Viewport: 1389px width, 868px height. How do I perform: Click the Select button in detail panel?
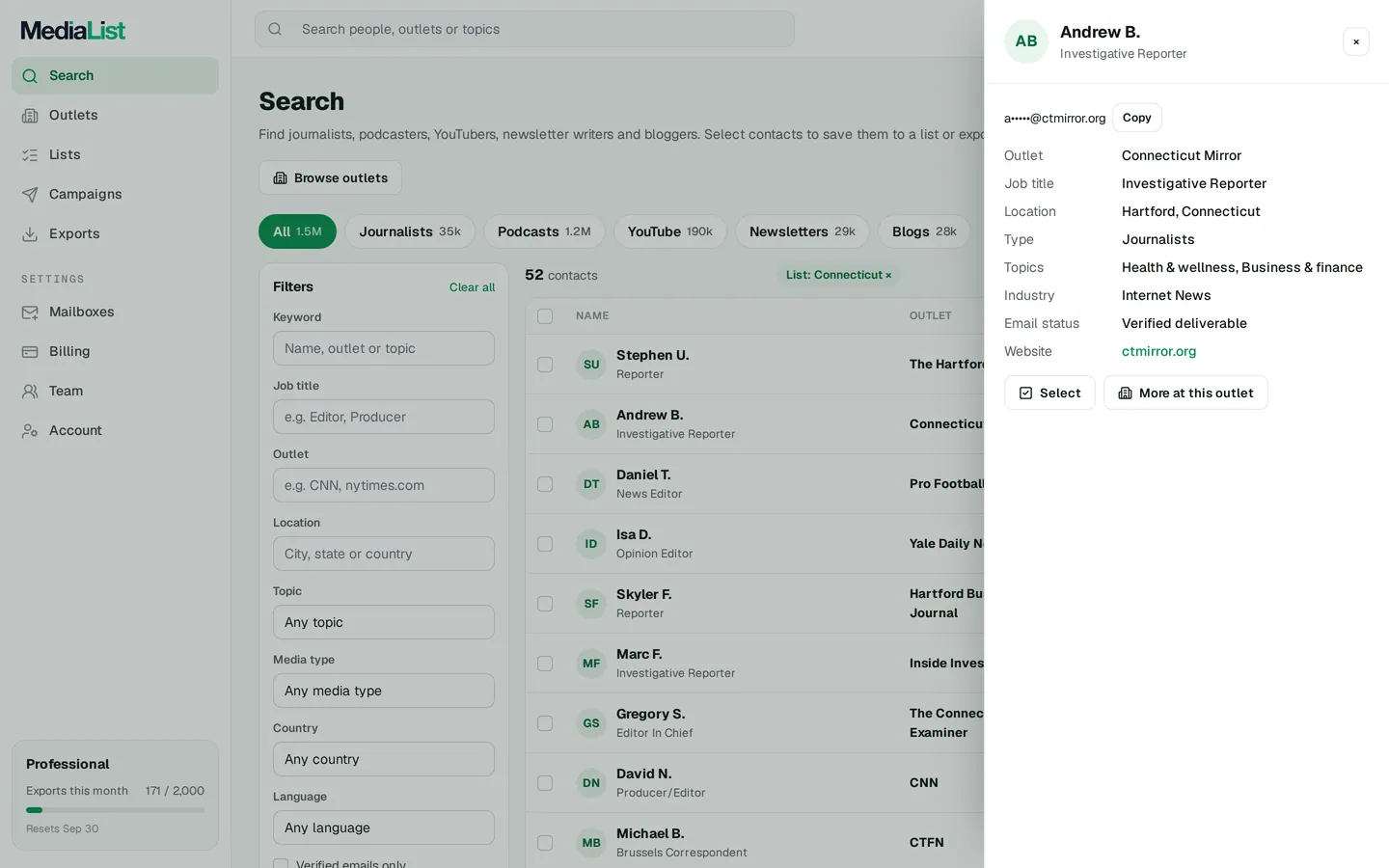tap(1049, 393)
